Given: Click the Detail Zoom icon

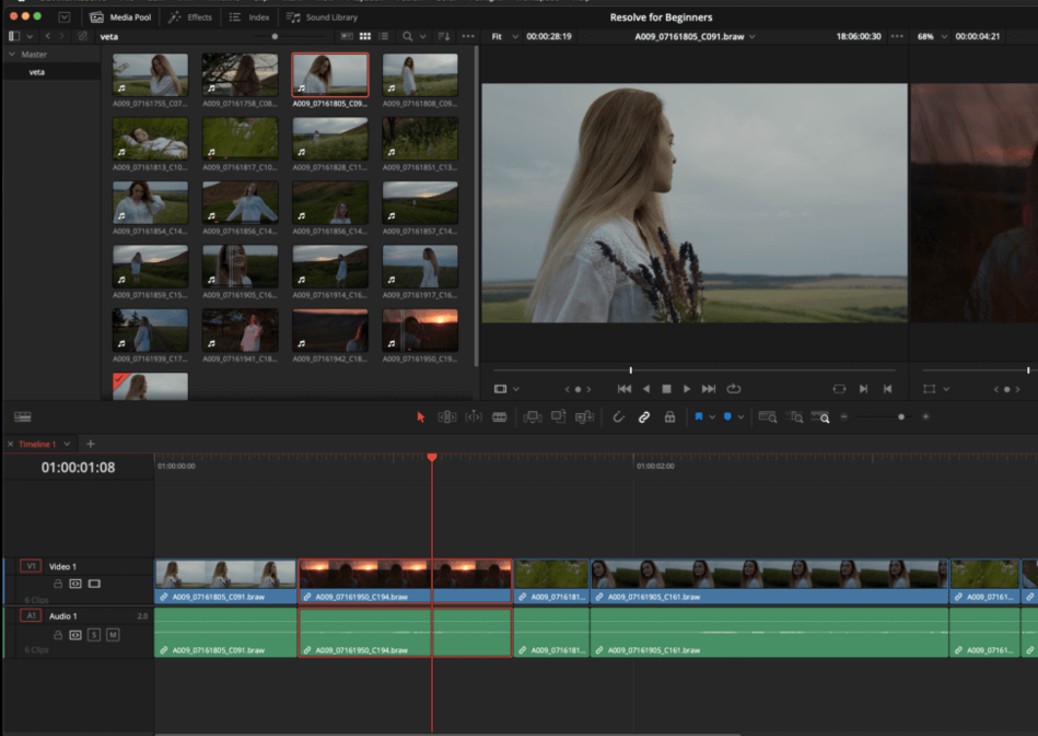Looking at the screenshot, I should [795, 417].
